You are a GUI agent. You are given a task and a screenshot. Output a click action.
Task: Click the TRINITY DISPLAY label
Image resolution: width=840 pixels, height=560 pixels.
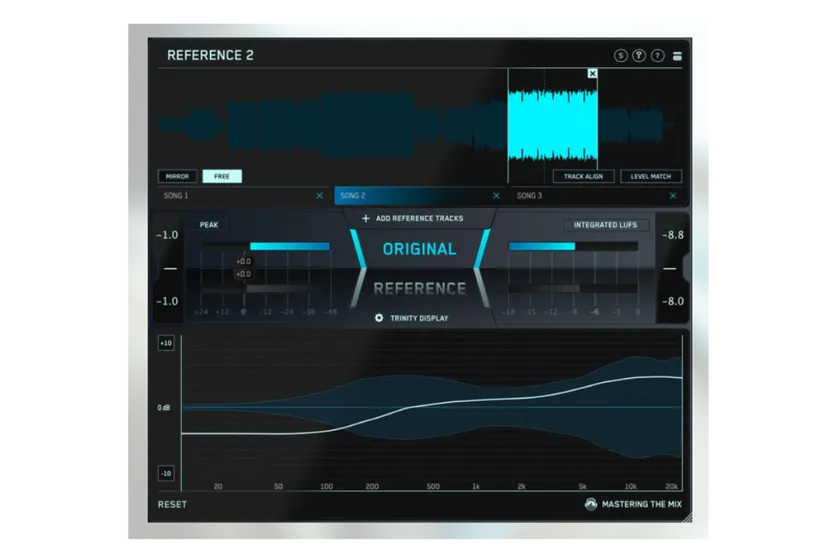[x=419, y=318]
